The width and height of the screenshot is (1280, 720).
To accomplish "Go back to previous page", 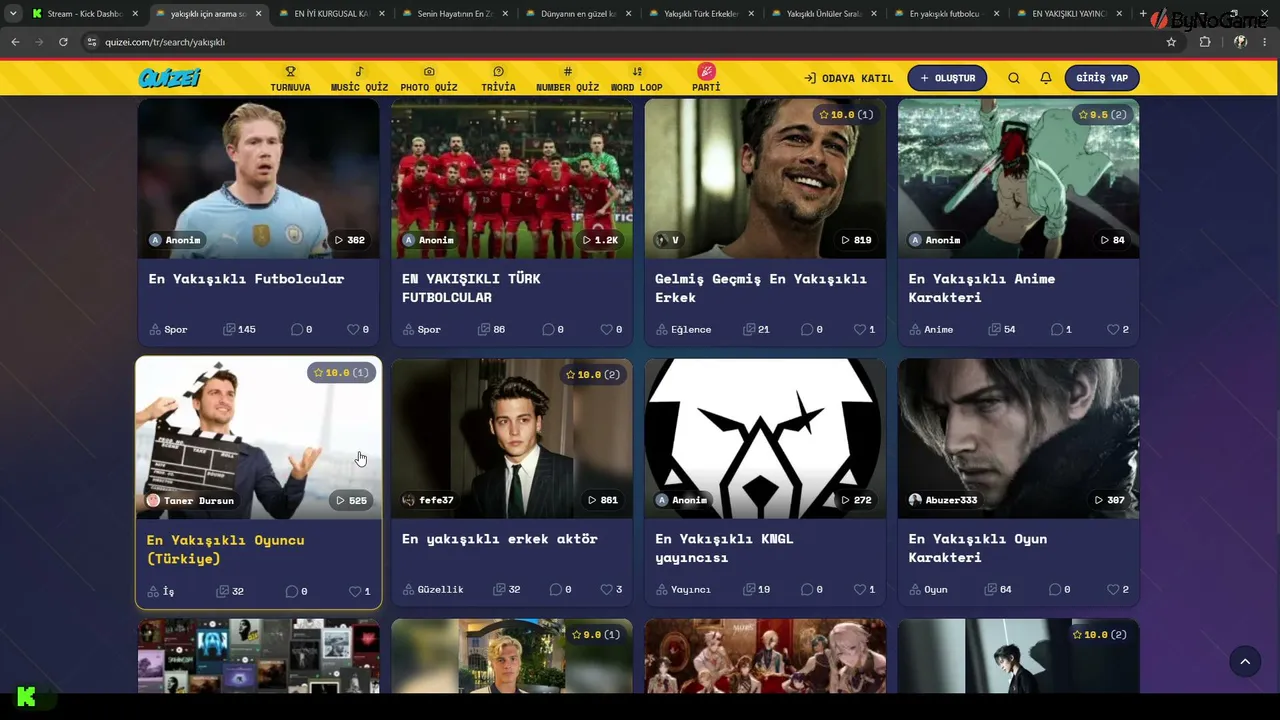I will click(x=15, y=42).
